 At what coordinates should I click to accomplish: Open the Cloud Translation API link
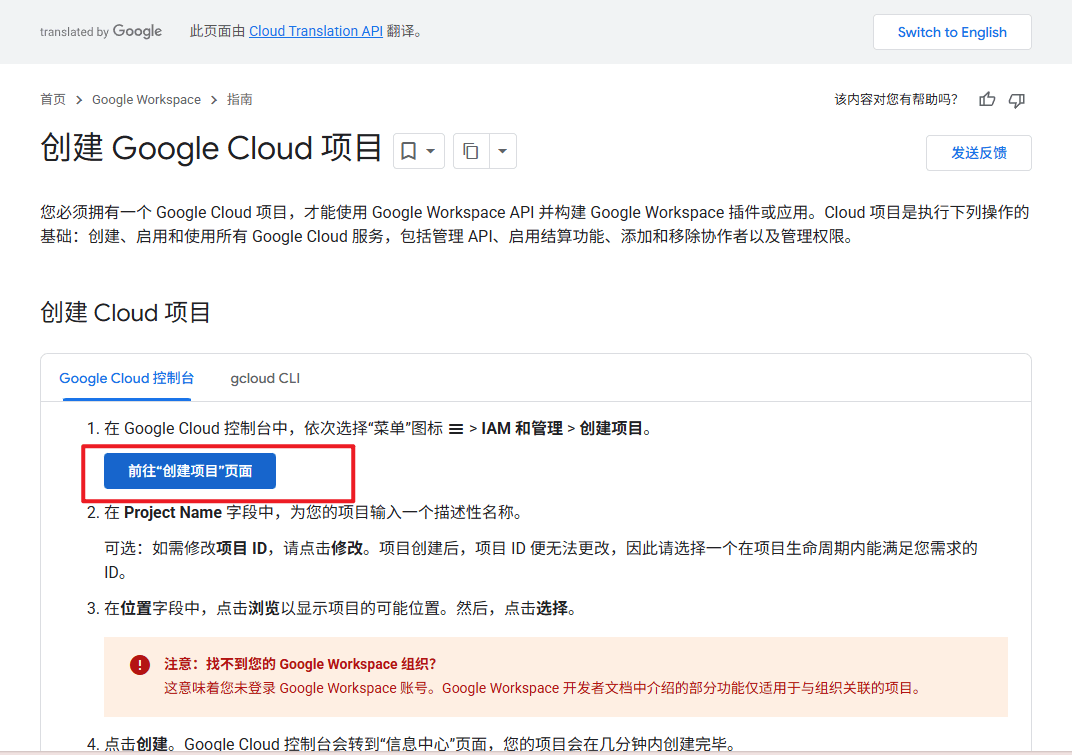click(x=316, y=31)
